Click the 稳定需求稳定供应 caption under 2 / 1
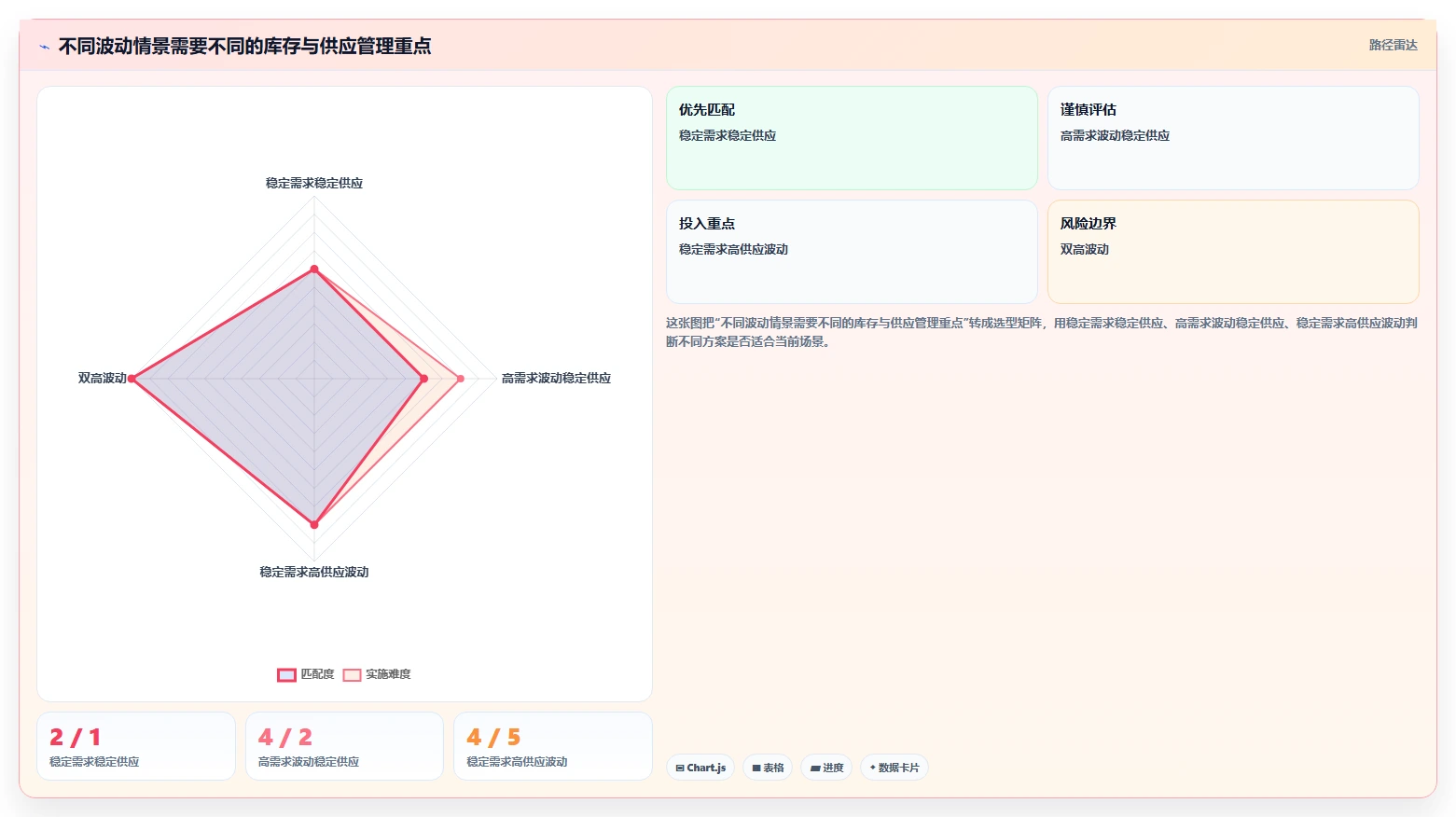Image resolution: width=1456 pixels, height=817 pixels. (x=94, y=762)
